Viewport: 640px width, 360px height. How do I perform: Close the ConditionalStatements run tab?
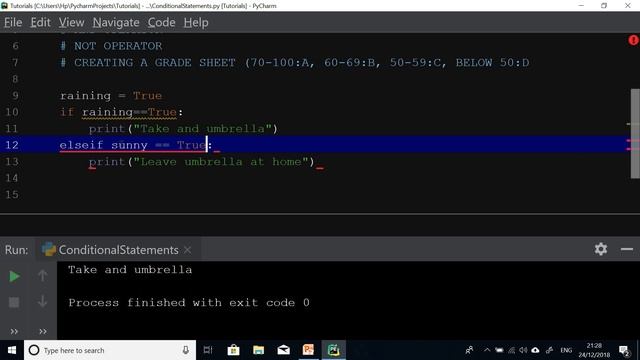click(x=187, y=250)
